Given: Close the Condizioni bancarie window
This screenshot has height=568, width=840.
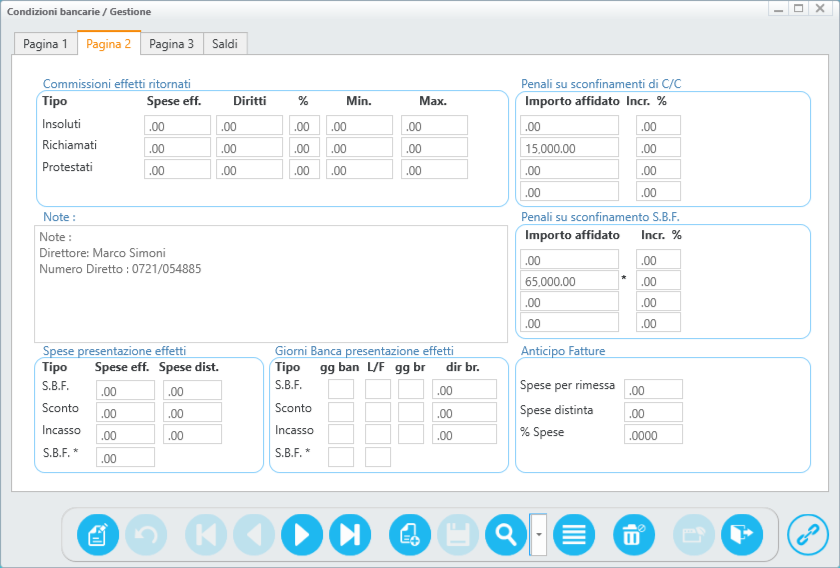Looking at the screenshot, I should coord(820,9).
